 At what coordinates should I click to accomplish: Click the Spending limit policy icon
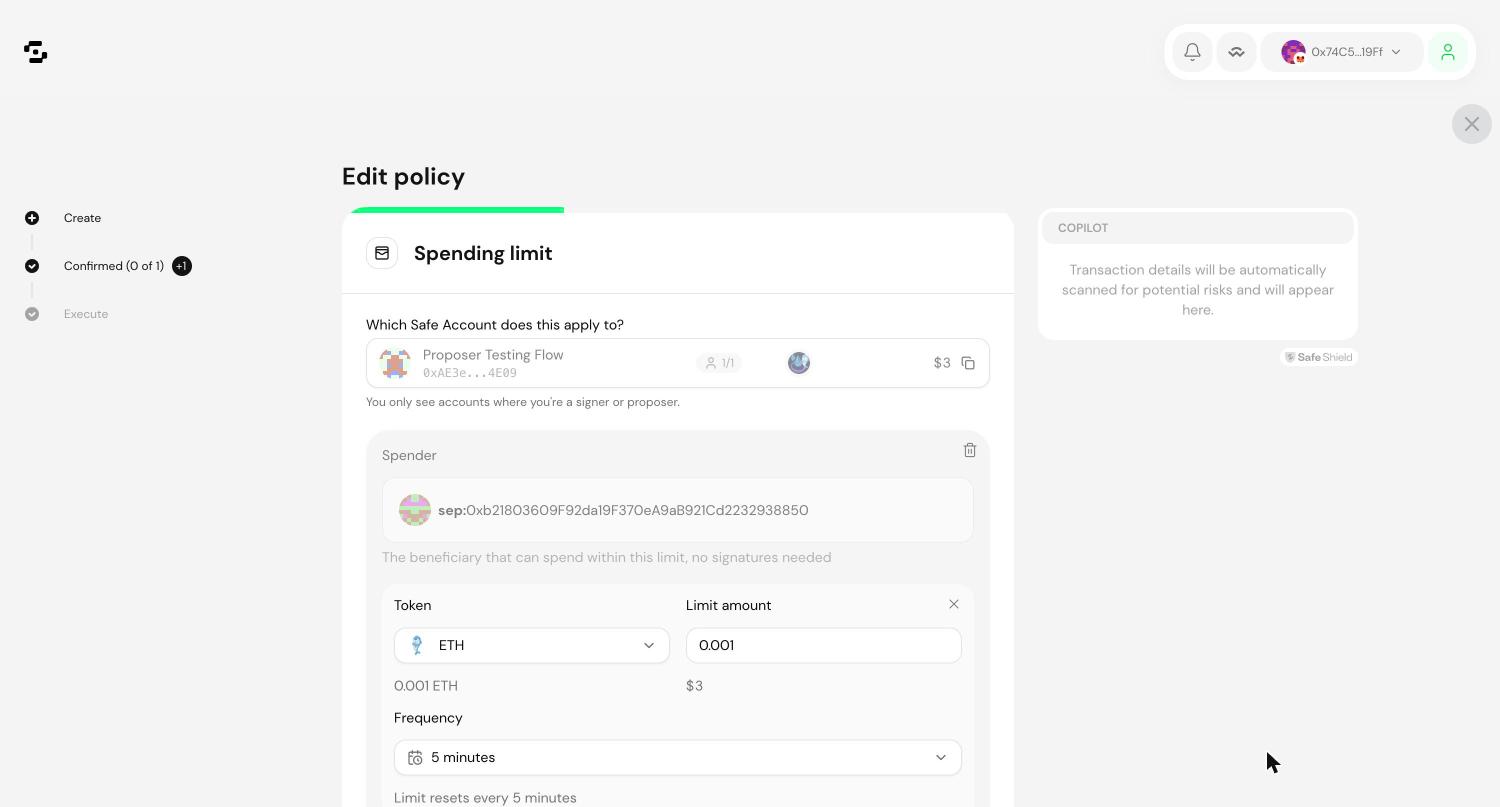point(382,253)
